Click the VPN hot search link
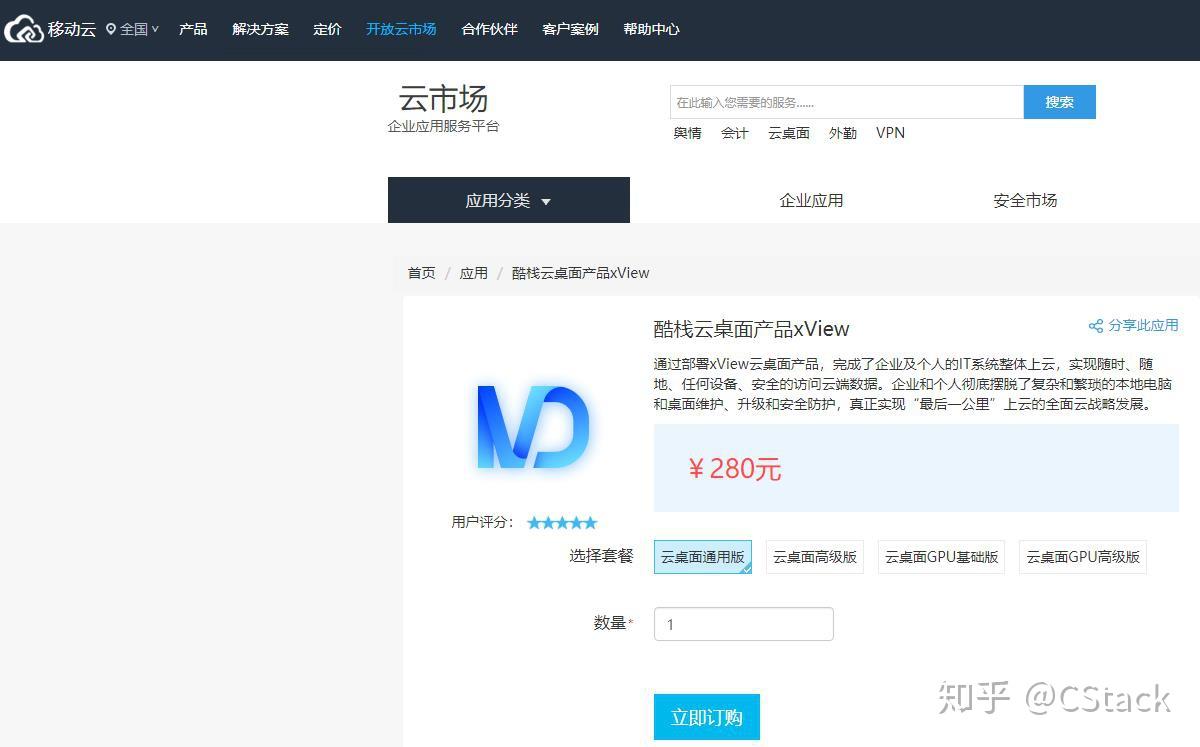This screenshot has width=1200, height=747. (x=890, y=132)
